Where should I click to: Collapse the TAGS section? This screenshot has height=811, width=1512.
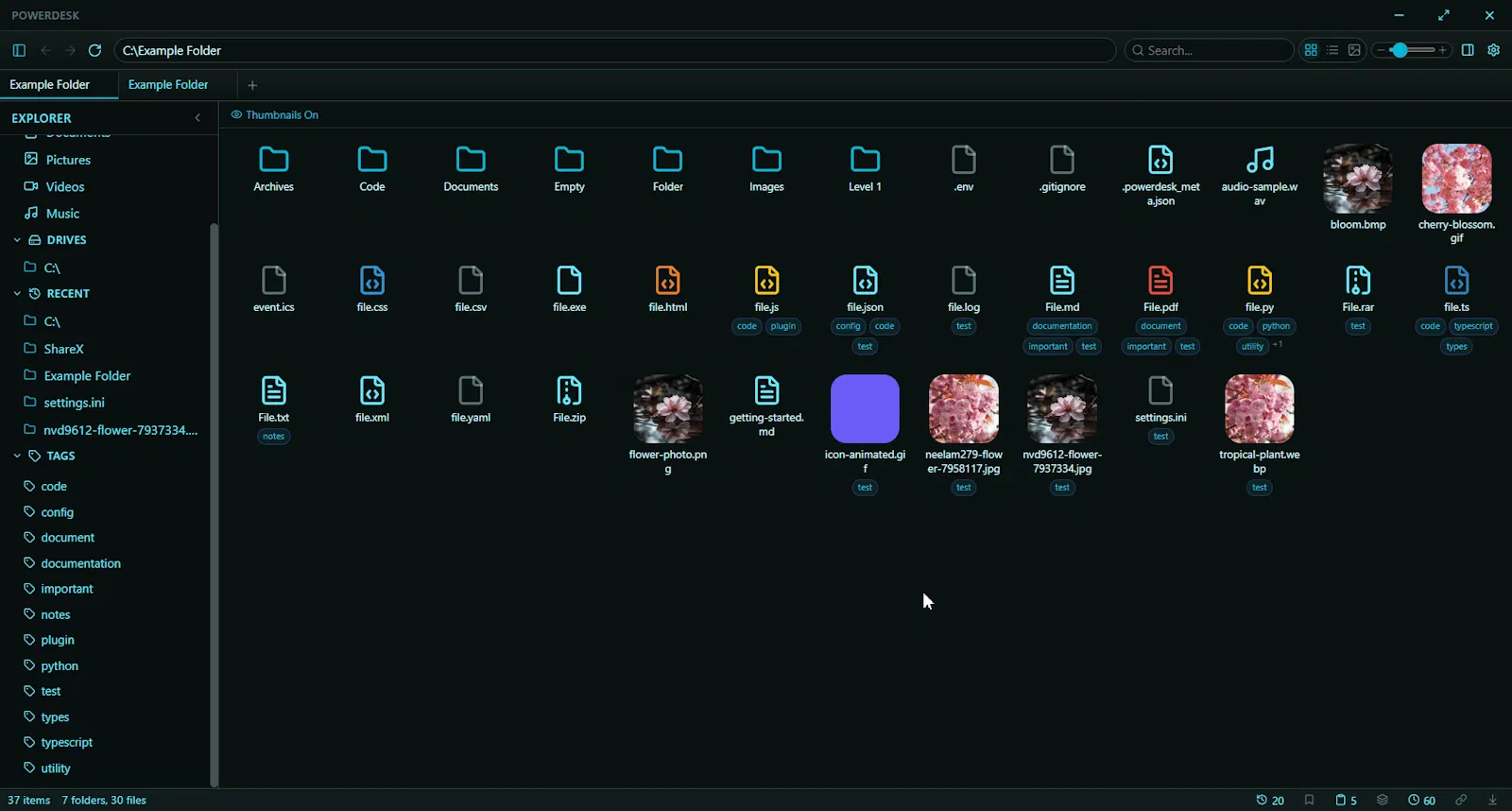[17, 456]
